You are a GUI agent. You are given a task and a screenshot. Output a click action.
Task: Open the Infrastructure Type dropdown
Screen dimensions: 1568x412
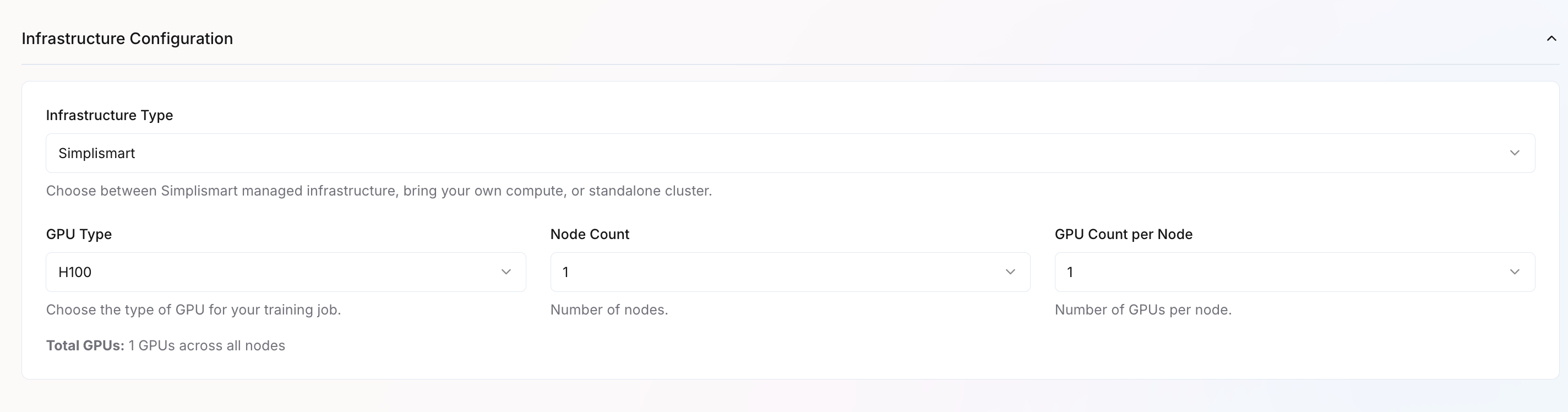tap(791, 153)
